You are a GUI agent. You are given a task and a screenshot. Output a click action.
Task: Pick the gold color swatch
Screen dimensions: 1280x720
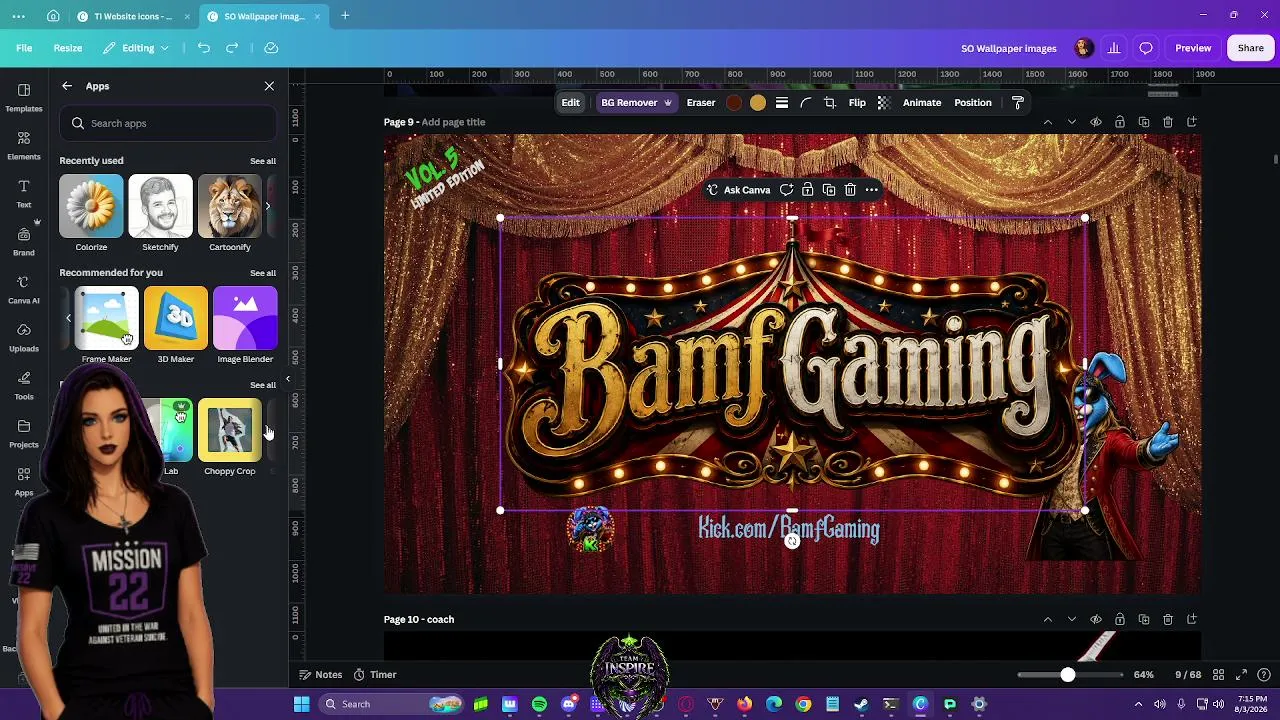click(758, 103)
